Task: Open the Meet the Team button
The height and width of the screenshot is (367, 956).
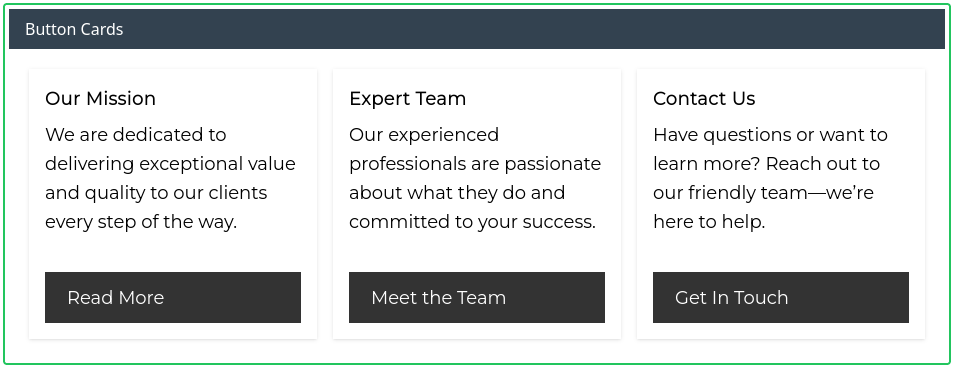Action: point(477,298)
